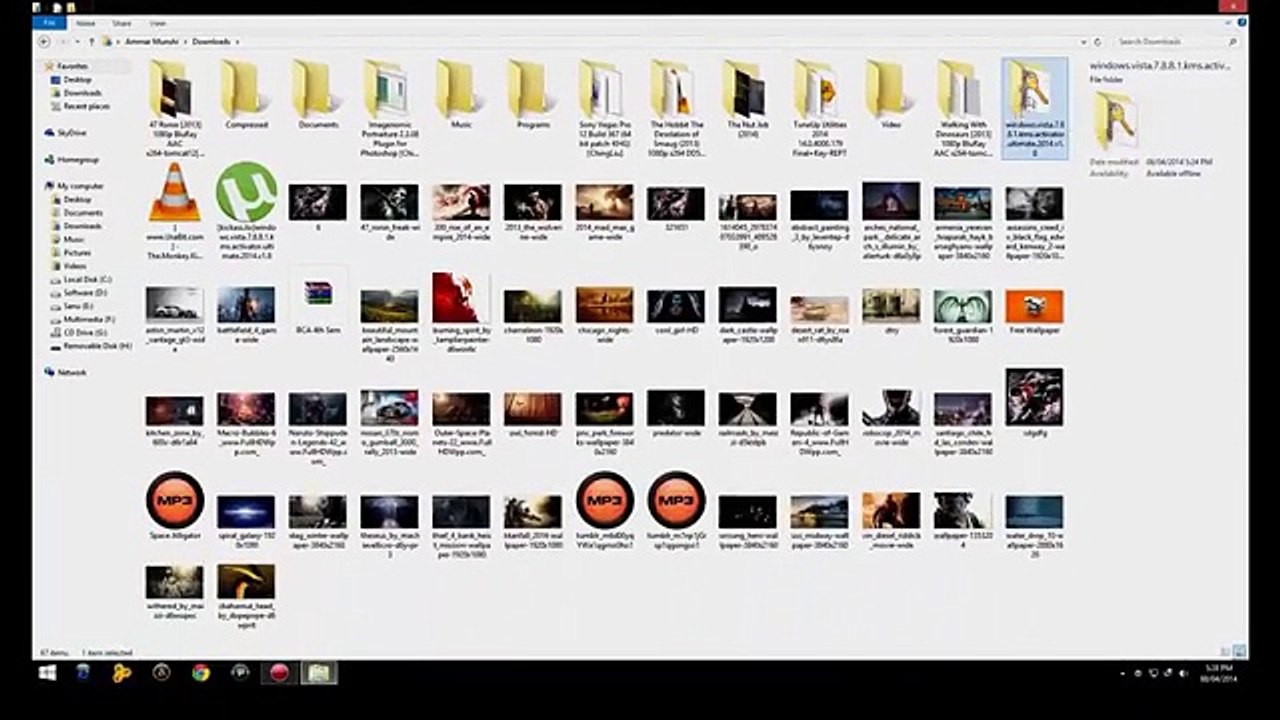Select Videos under My computer
The height and width of the screenshot is (720, 1280).
pos(75,266)
